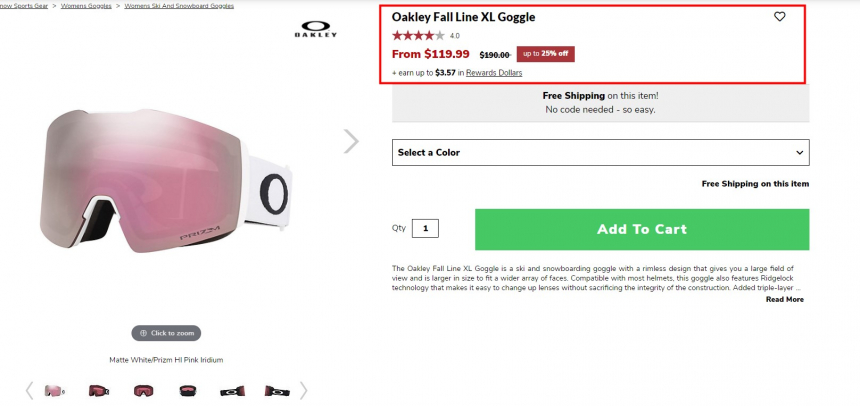Open Womens Ski And Snowboard Goggles breadcrumb
The height and width of the screenshot is (406, 860).
[x=179, y=5]
